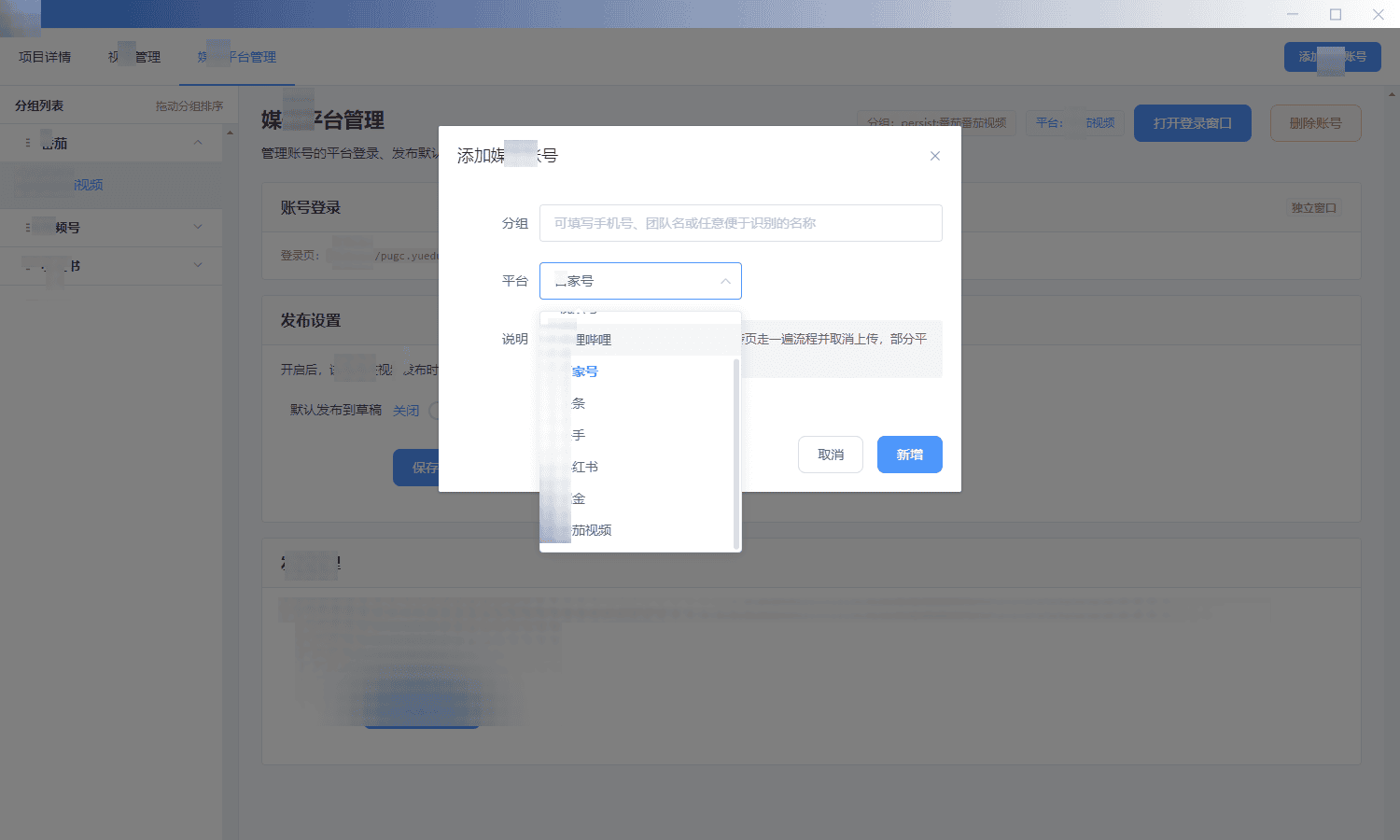Collapse the expanded 茄 group using its chevron
Screen dimensions: 1400x840
tap(198, 143)
